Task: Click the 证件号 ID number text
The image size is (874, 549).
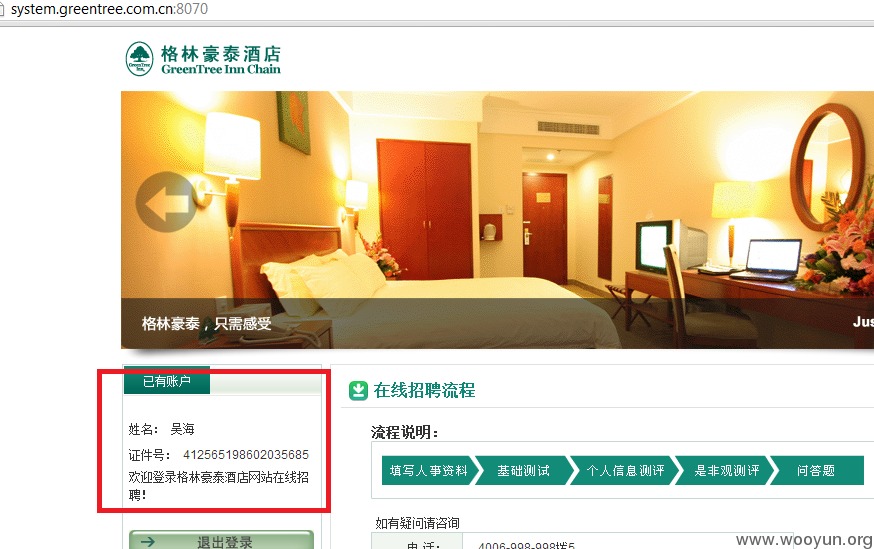Action: 218,455
